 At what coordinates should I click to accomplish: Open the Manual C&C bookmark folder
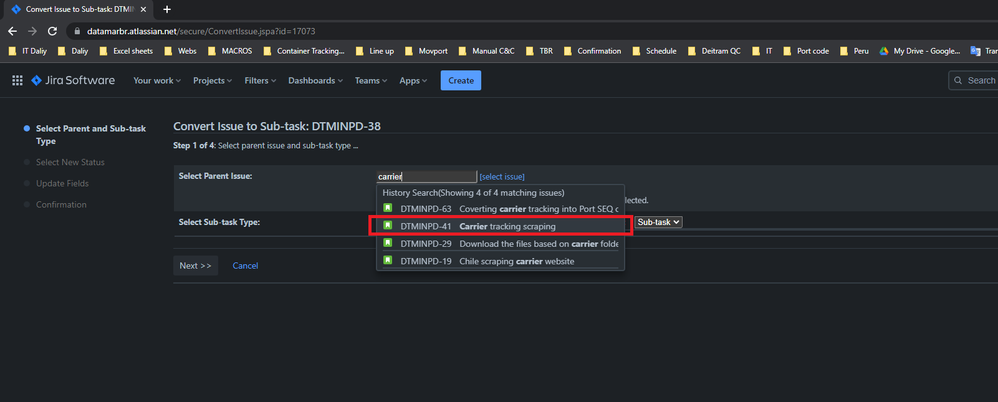[x=487, y=51]
